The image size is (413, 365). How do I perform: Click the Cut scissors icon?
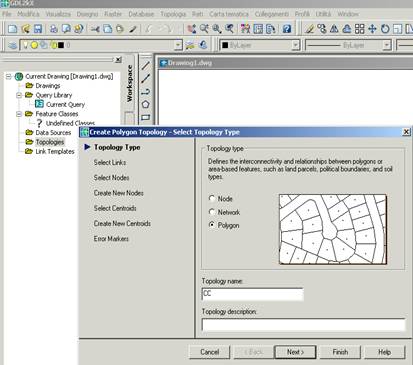click(95, 29)
